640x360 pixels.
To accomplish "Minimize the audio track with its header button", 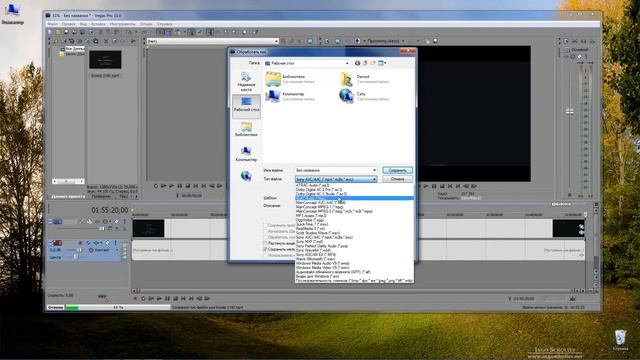I will click(50, 243).
